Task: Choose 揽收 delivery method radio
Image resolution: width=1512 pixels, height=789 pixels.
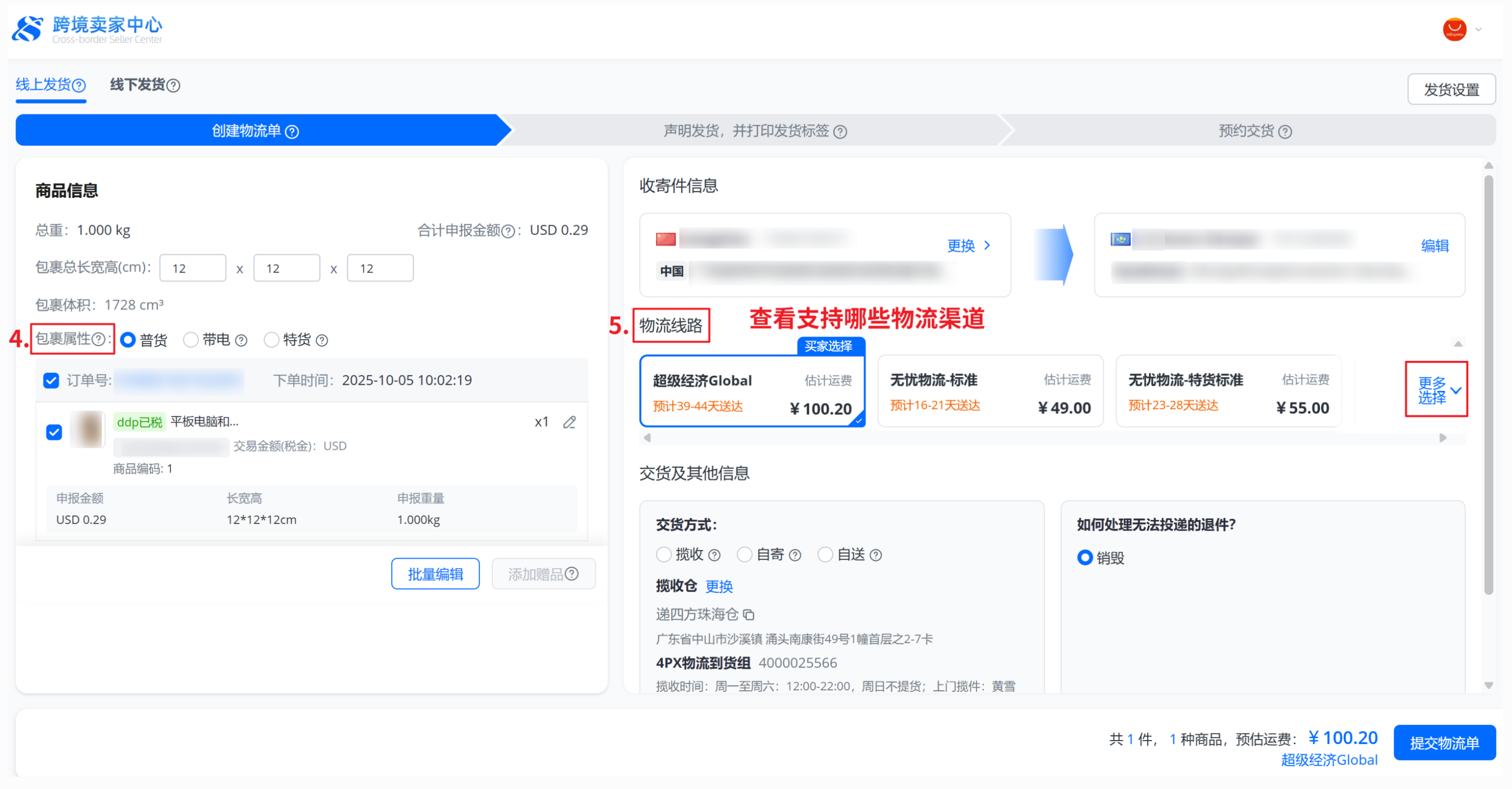Action: pos(664,554)
